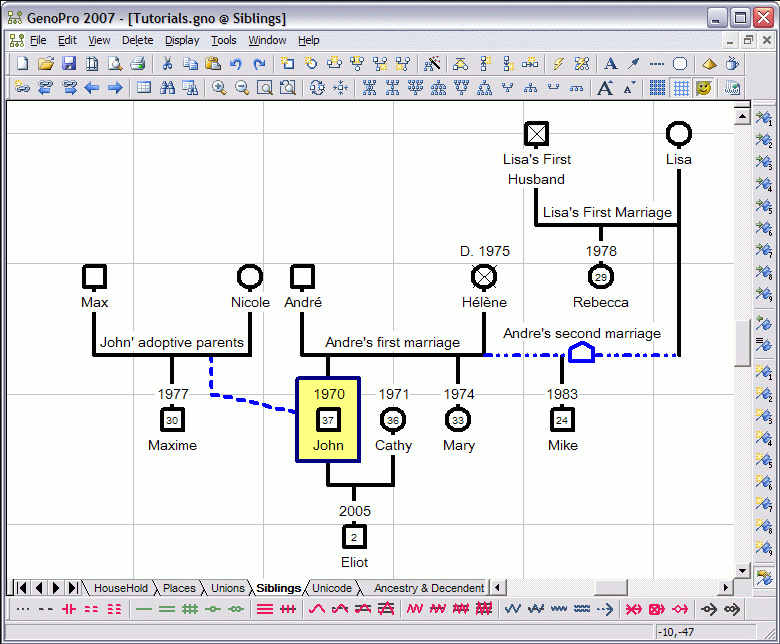Click the coffee cup icon
Screen dimensions: 780x644
point(732,64)
